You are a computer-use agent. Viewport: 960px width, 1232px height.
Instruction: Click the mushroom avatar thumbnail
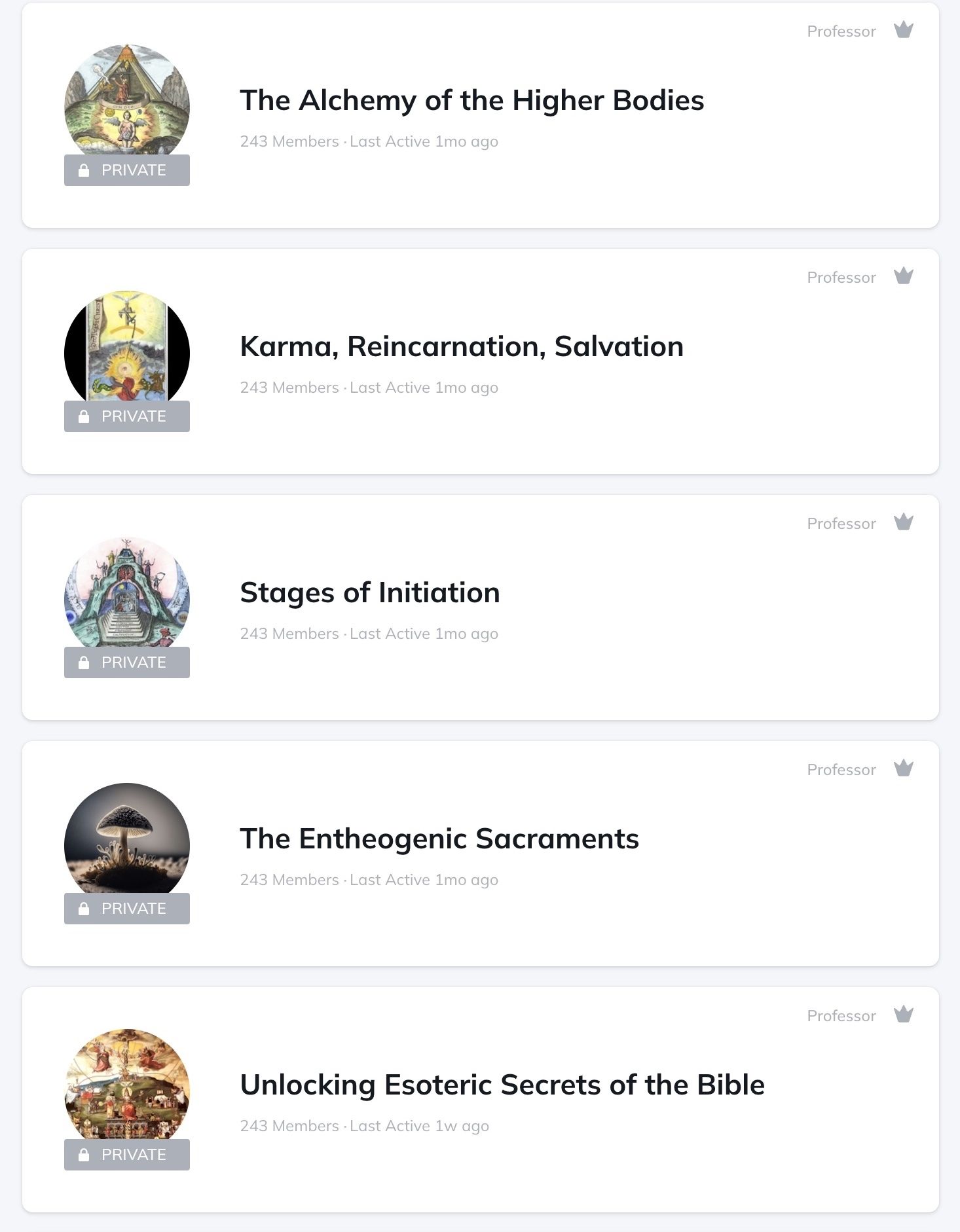[x=127, y=838]
